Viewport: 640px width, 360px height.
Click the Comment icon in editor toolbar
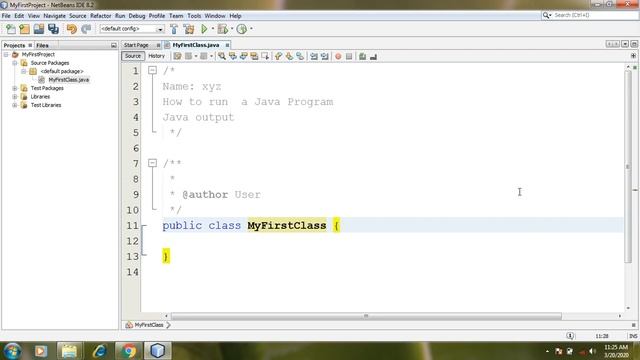tap(362, 56)
